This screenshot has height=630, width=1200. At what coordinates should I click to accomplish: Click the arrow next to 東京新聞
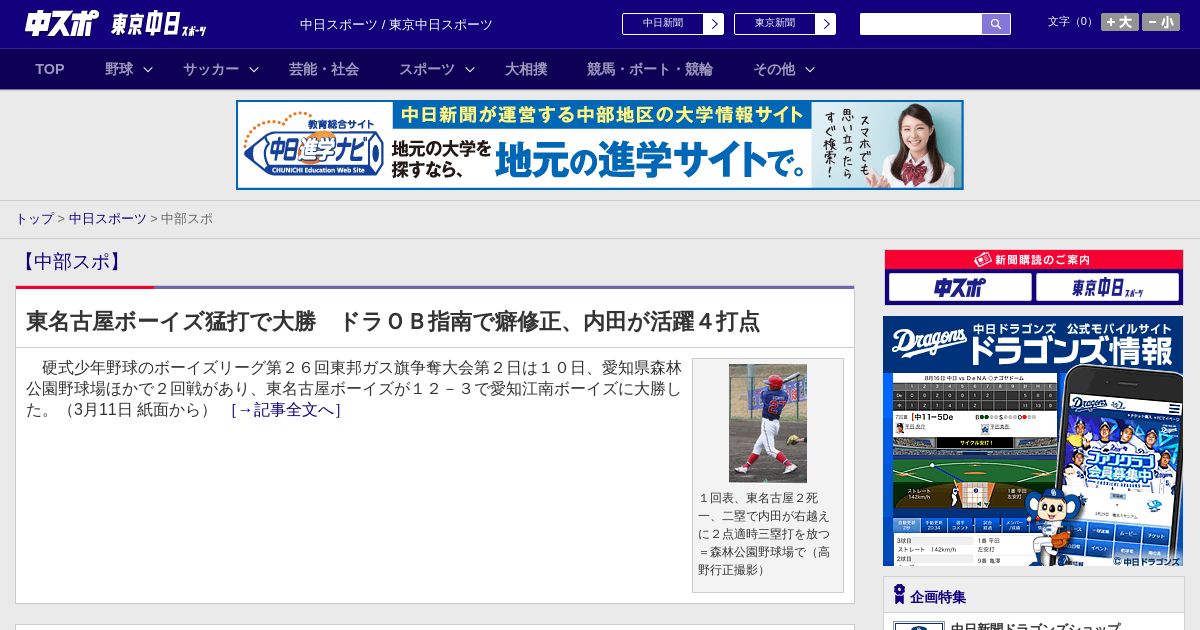(826, 24)
